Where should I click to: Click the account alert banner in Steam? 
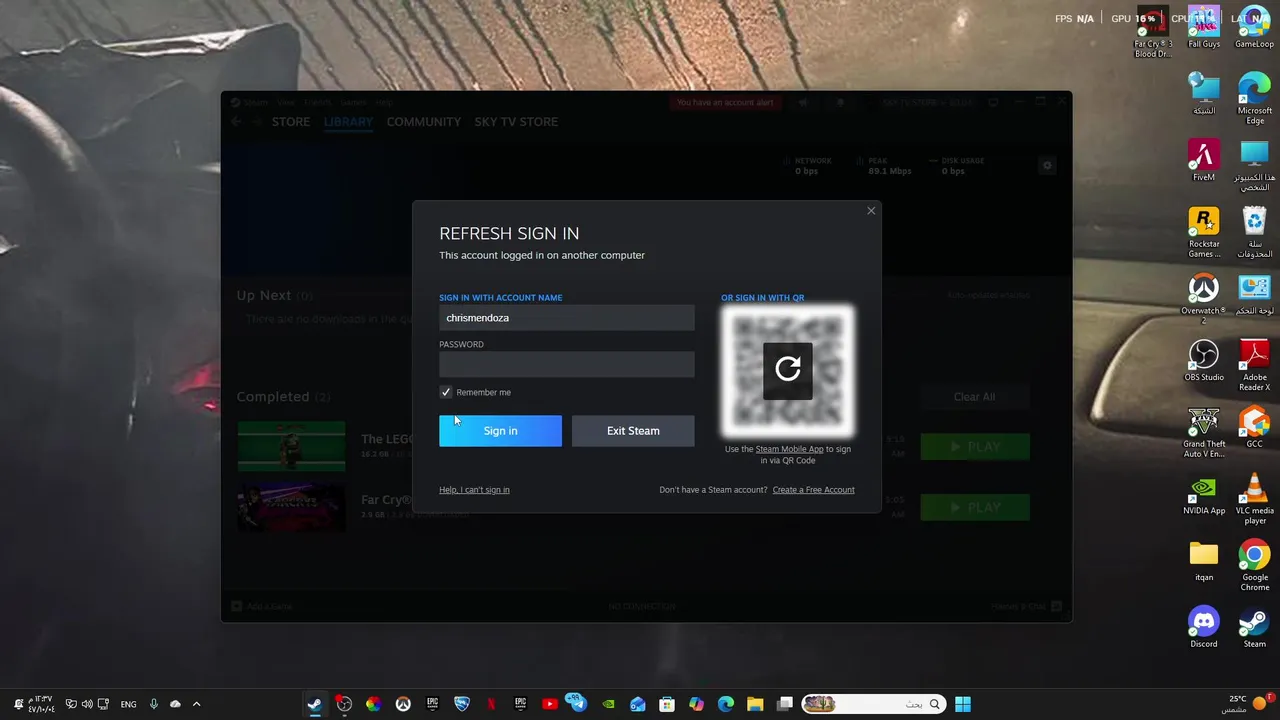(725, 103)
